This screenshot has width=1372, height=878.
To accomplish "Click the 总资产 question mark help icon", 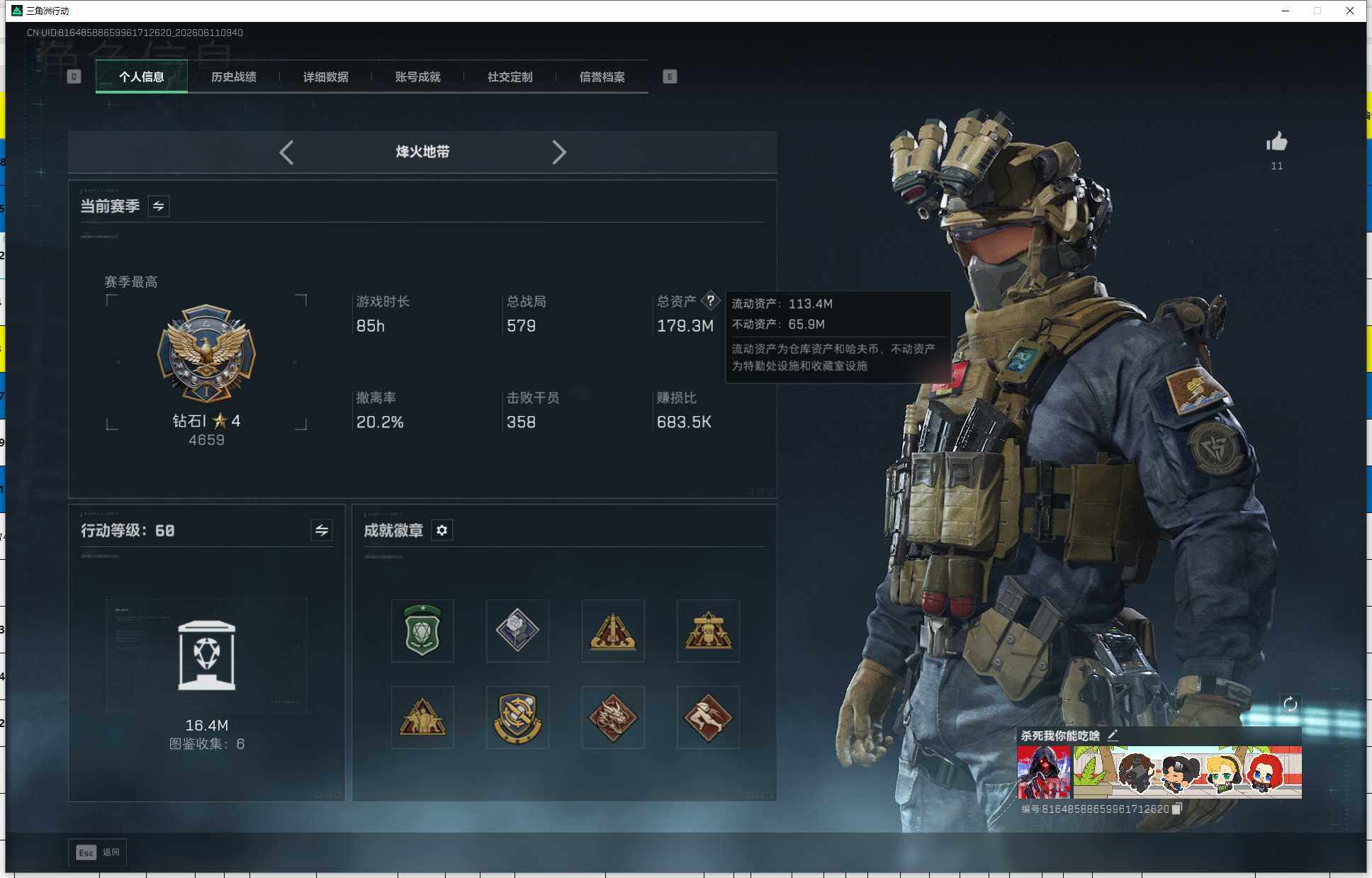I will click(x=710, y=300).
